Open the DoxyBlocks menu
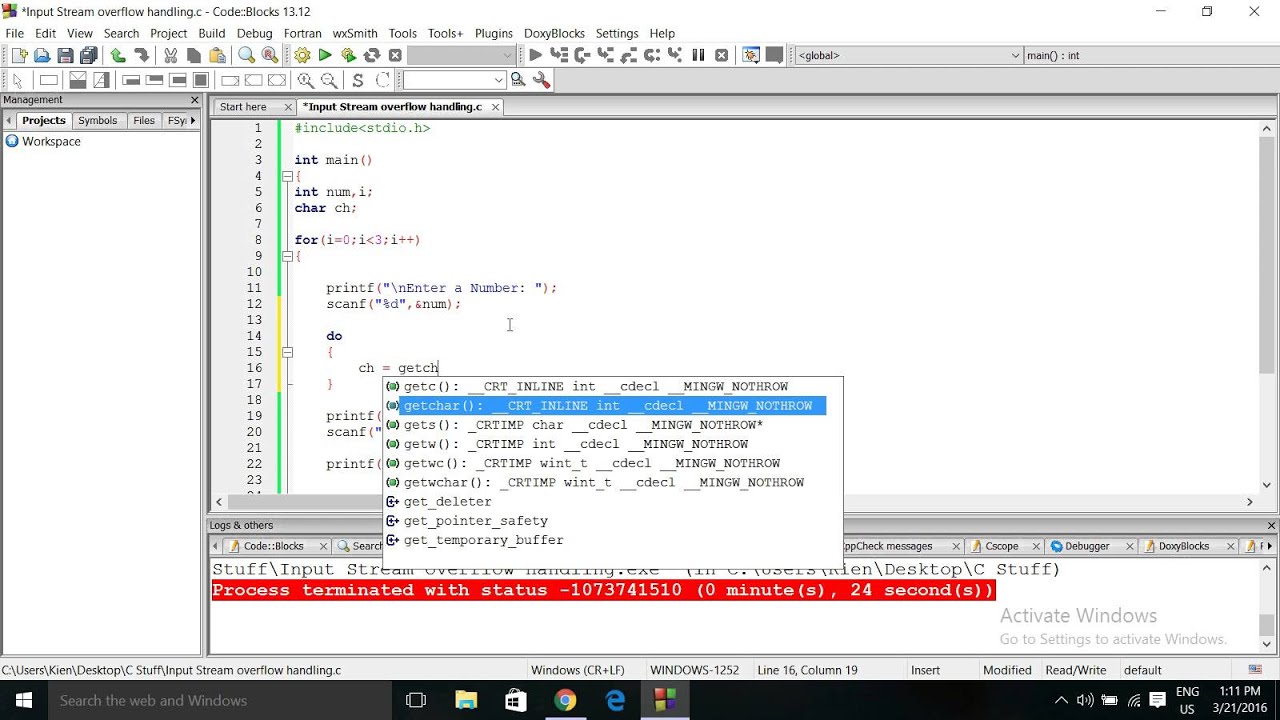This screenshot has width=1280, height=720. pyautogui.click(x=554, y=33)
